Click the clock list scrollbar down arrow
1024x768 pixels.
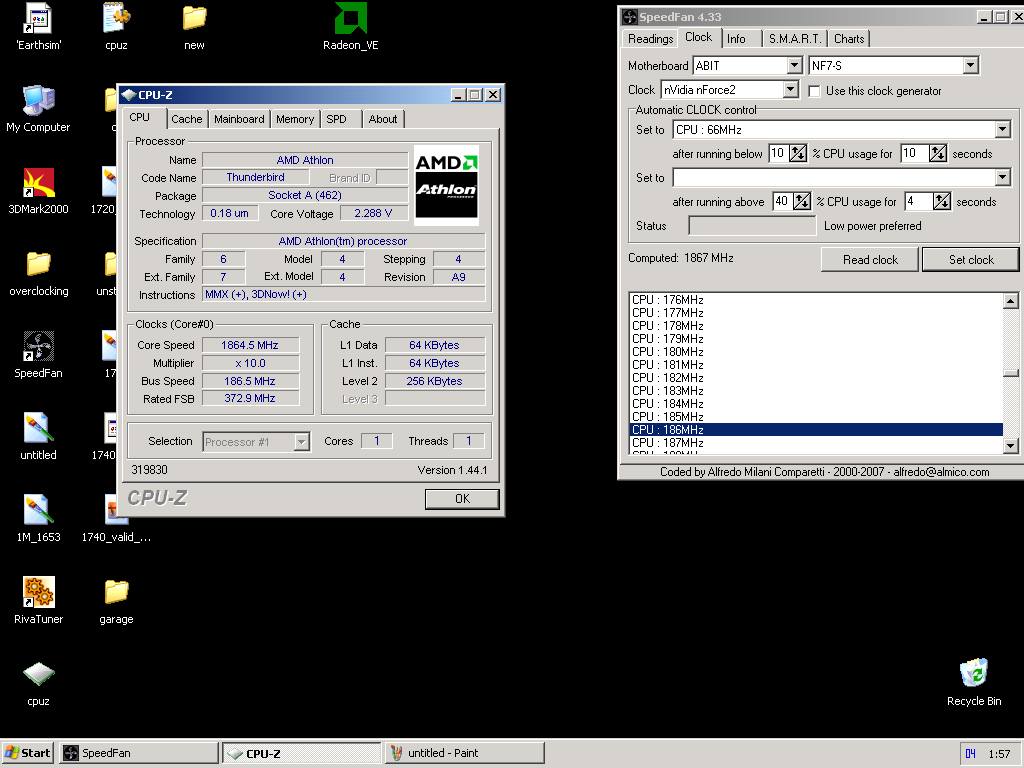click(x=1010, y=446)
